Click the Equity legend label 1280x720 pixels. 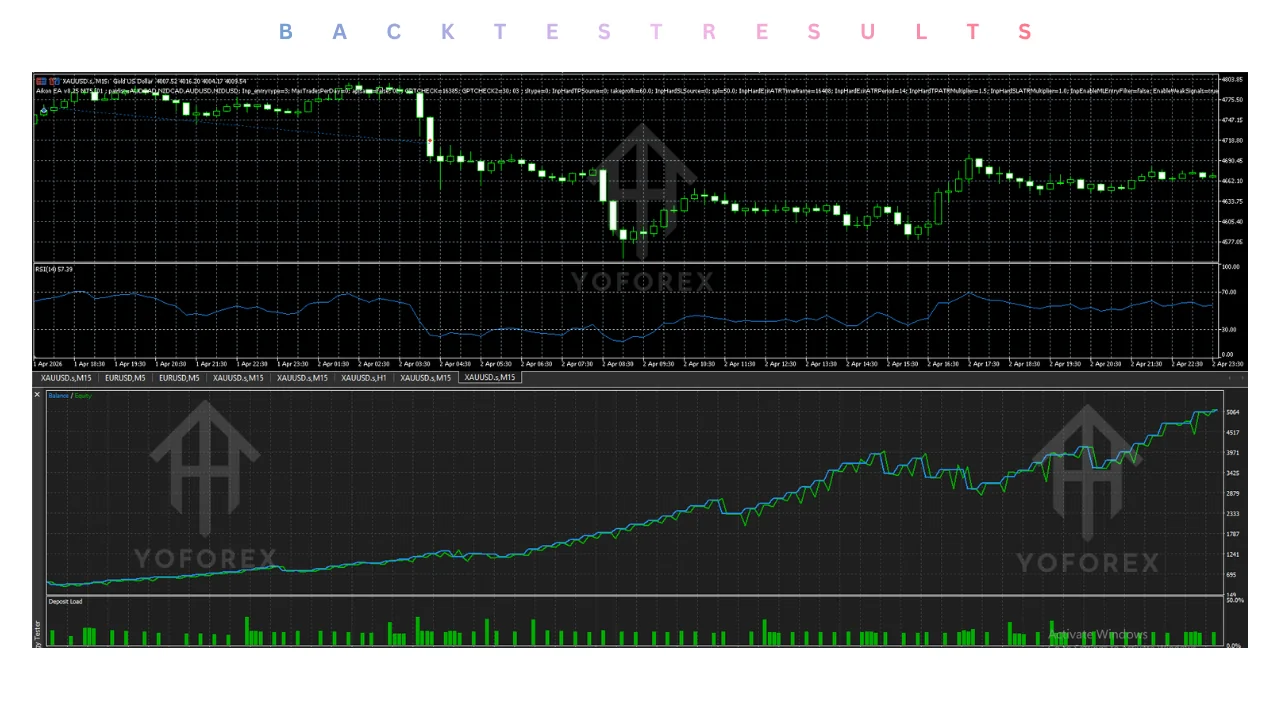click(x=83, y=396)
